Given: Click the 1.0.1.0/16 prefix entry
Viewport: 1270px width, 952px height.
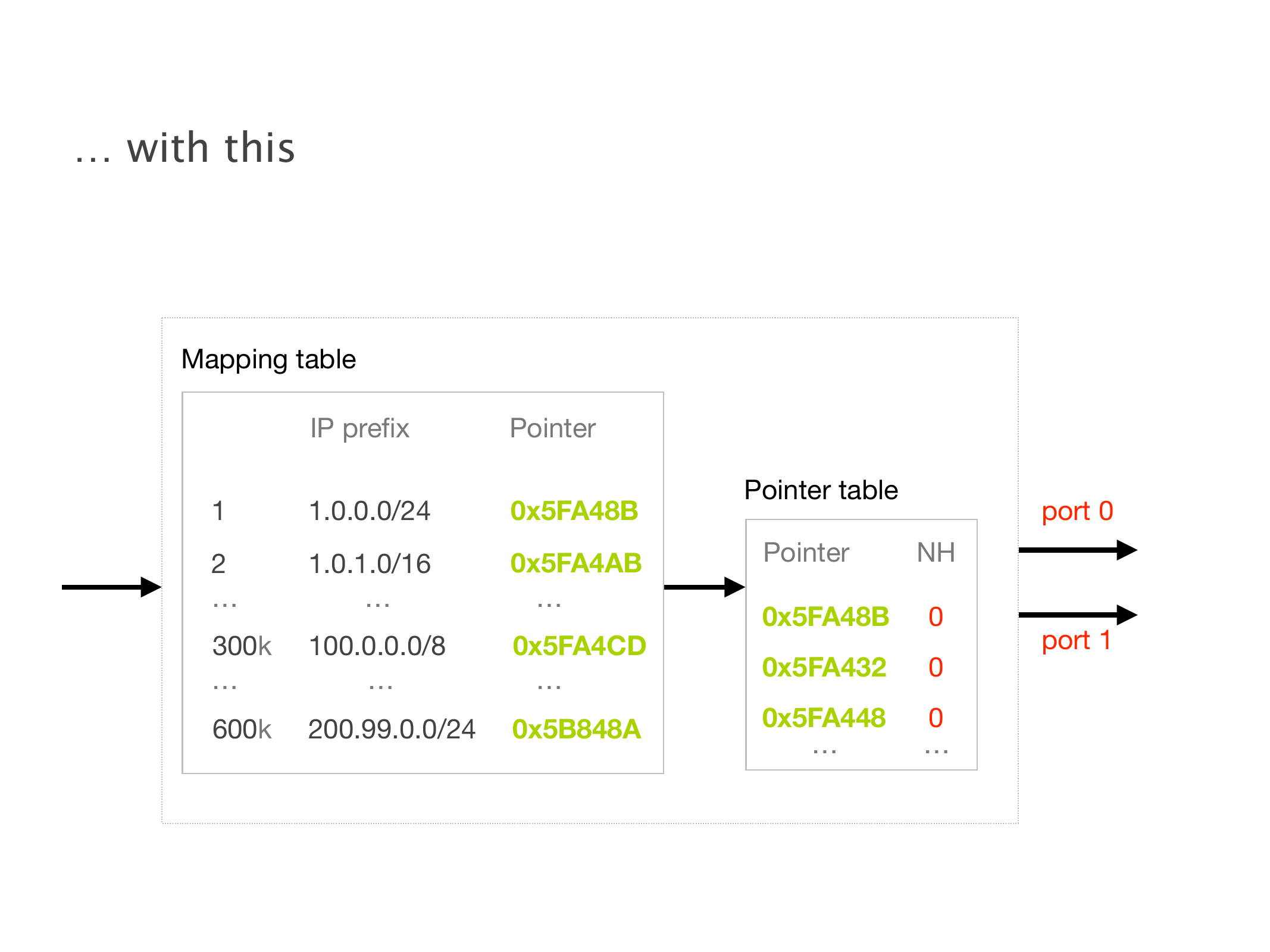Looking at the screenshot, I should click(x=370, y=563).
